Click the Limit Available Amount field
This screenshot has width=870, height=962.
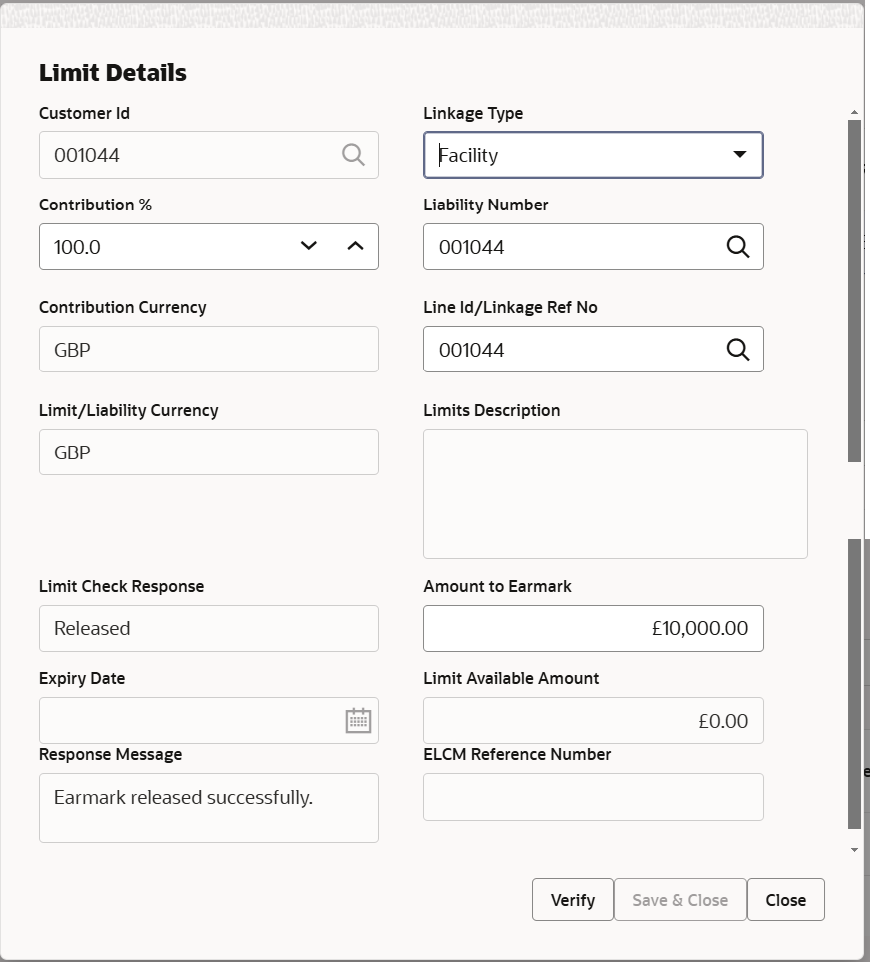click(x=593, y=720)
